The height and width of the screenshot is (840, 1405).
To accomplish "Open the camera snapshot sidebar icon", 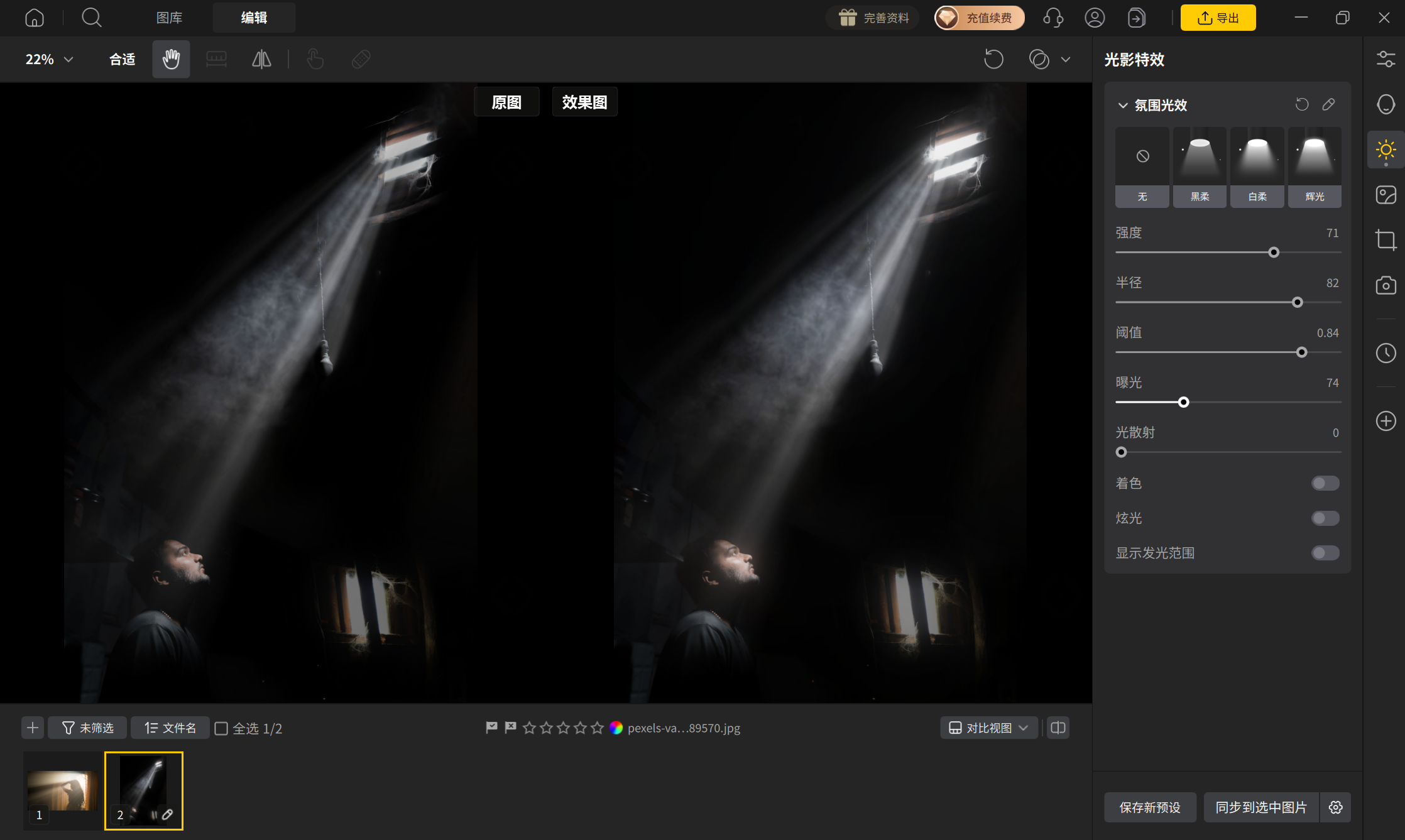I will [1386, 285].
